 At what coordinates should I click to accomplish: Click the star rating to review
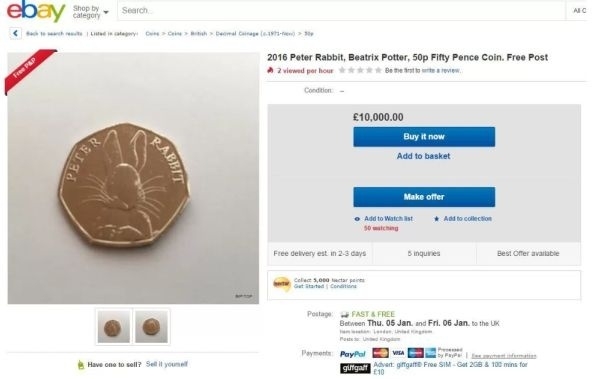tap(360, 70)
